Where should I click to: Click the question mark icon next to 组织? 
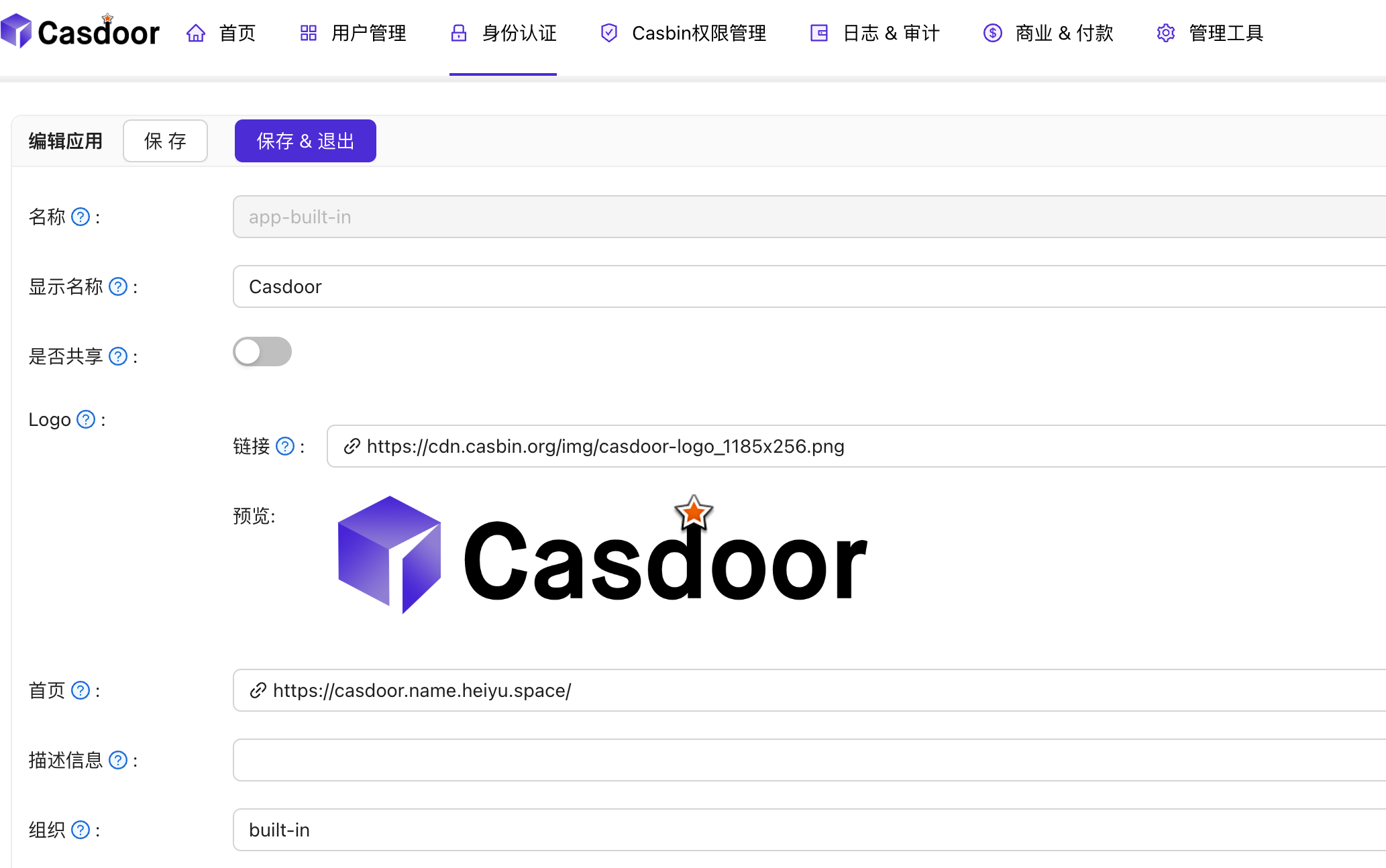(81, 830)
